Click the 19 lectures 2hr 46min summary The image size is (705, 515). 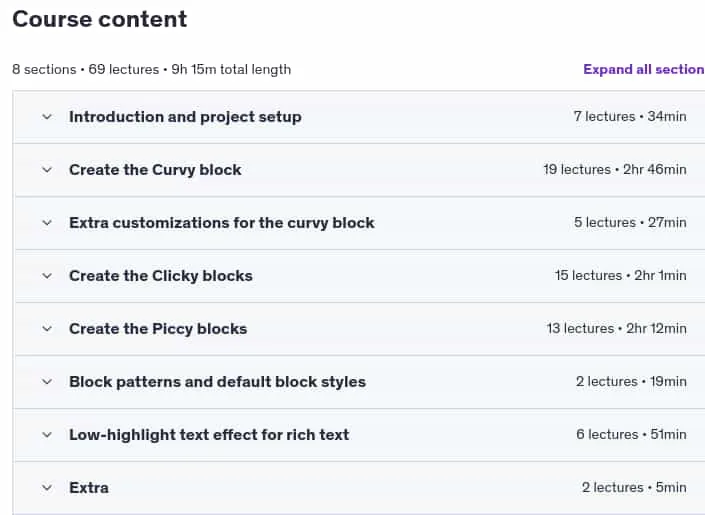615,170
